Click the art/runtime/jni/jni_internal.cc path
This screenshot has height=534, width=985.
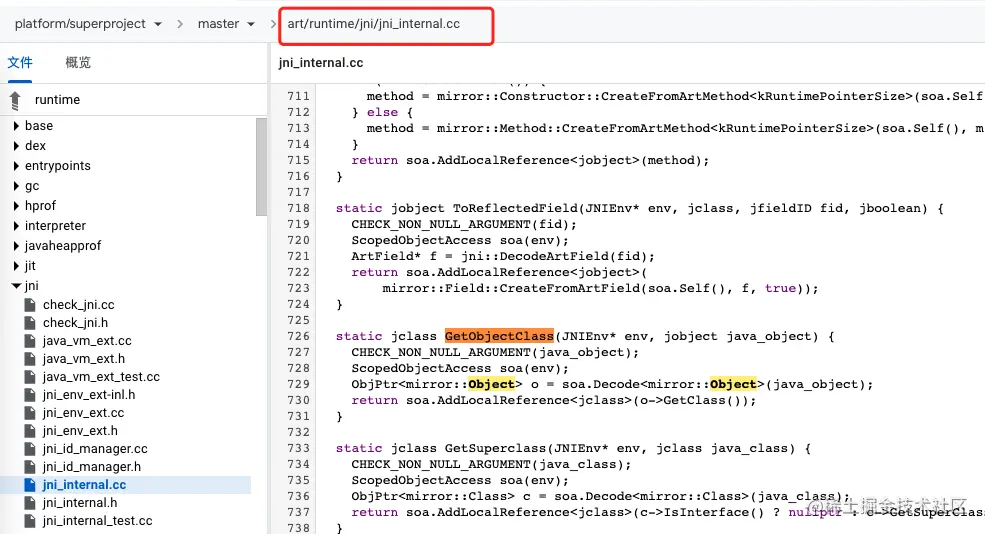coord(374,24)
